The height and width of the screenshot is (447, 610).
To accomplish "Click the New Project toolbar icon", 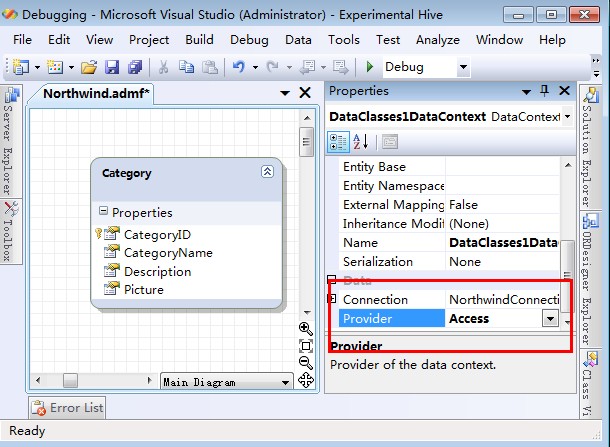I will (x=21, y=67).
